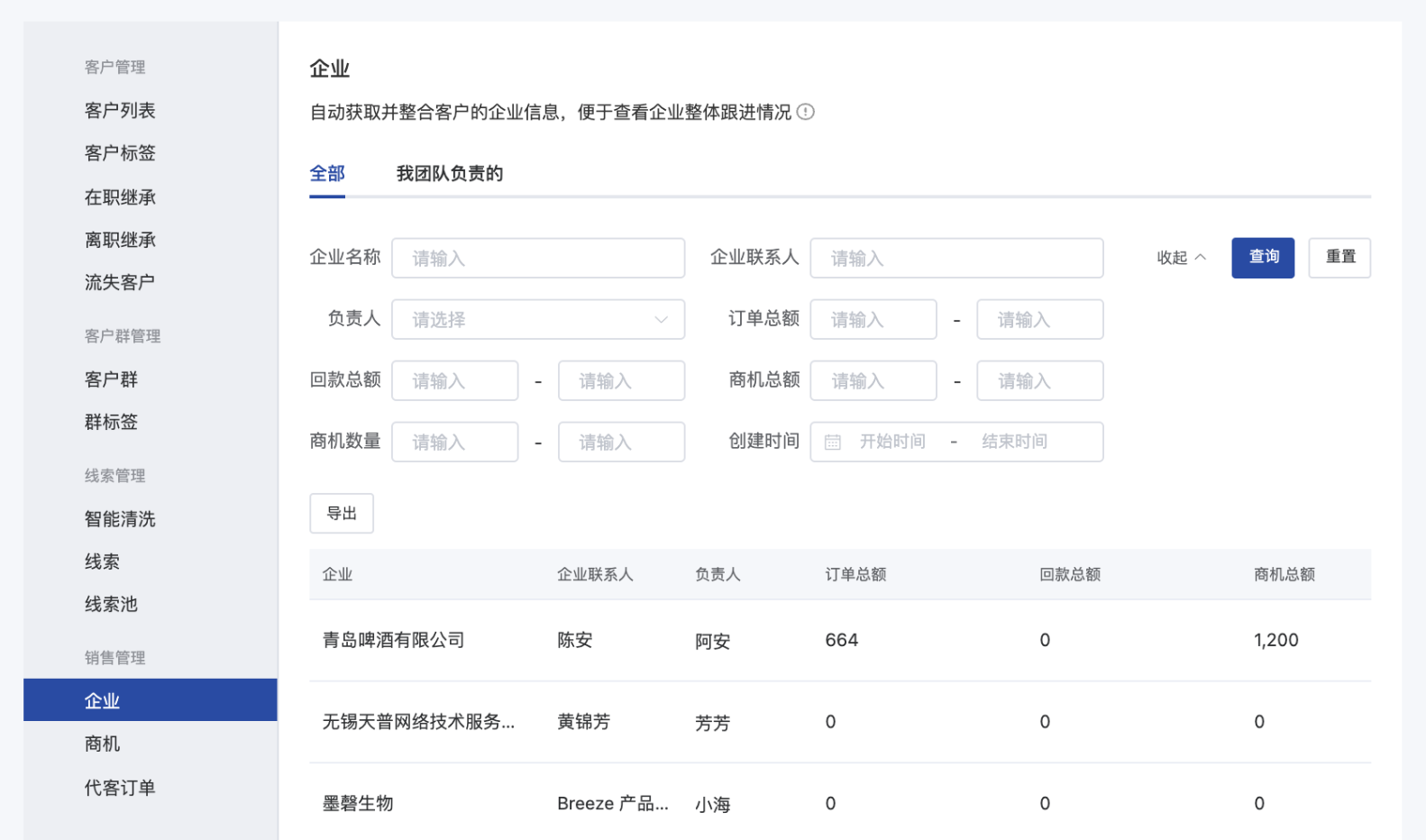
Task: Open 客户标签 in the sidebar
Action: pos(120,153)
